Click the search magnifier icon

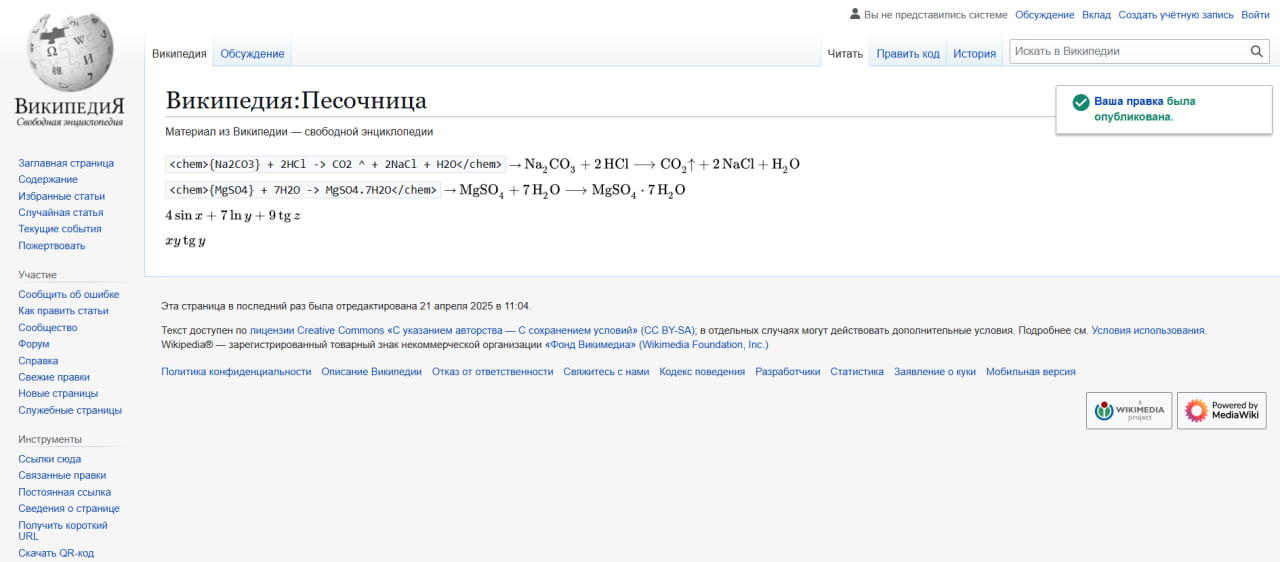pyautogui.click(x=1257, y=52)
